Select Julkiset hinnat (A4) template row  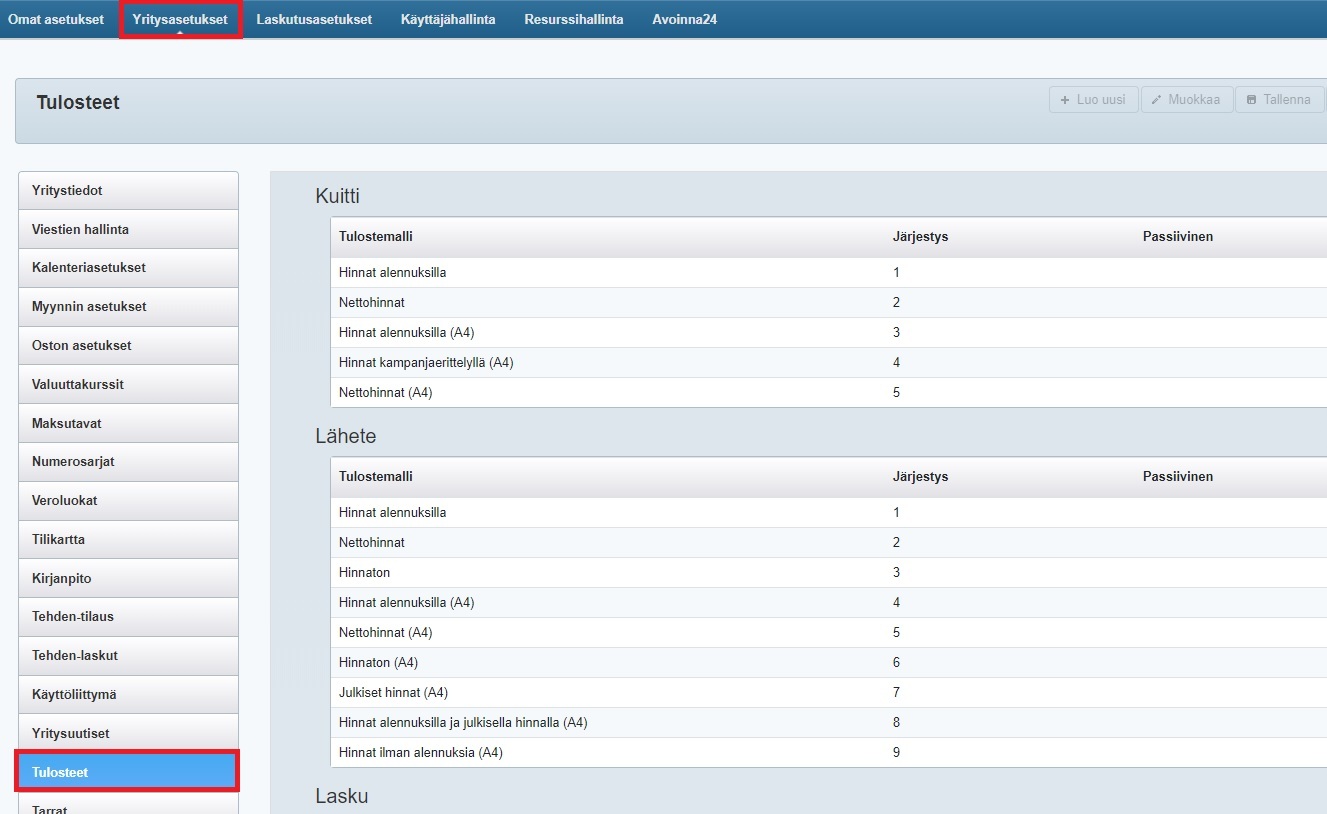click(393, 692)
